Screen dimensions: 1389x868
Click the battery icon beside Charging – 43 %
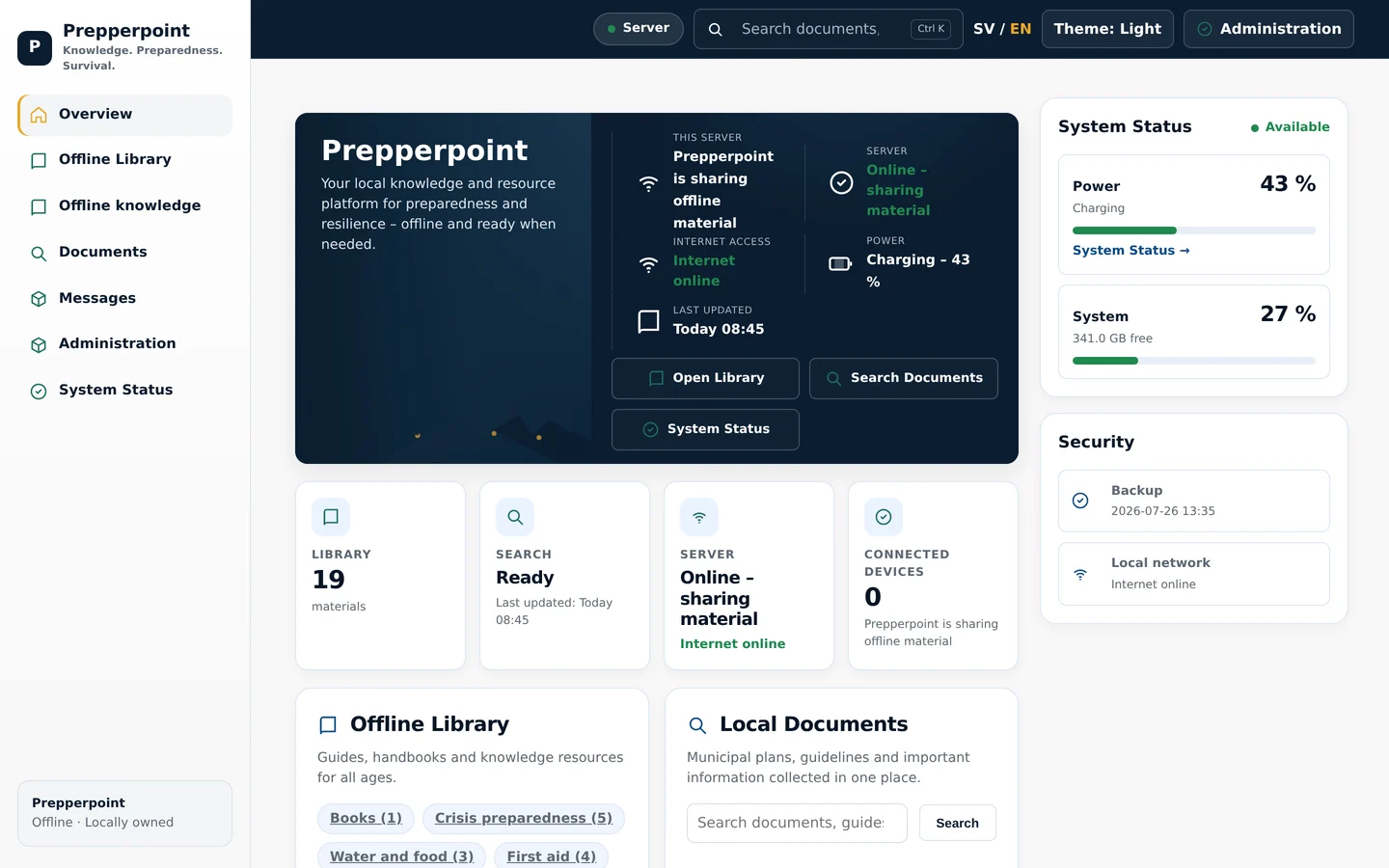tap(841, 264)
